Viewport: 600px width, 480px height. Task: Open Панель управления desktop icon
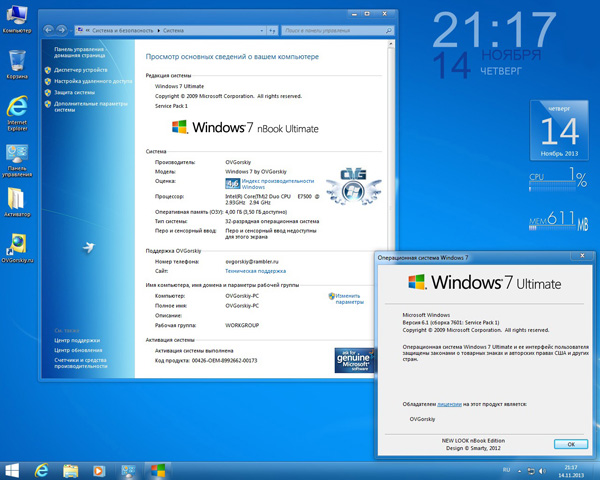click(17, 160)
